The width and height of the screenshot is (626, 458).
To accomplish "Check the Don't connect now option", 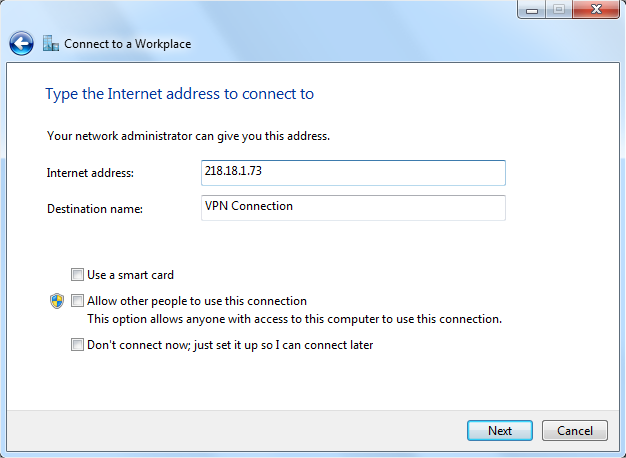I will pos(77,346).
